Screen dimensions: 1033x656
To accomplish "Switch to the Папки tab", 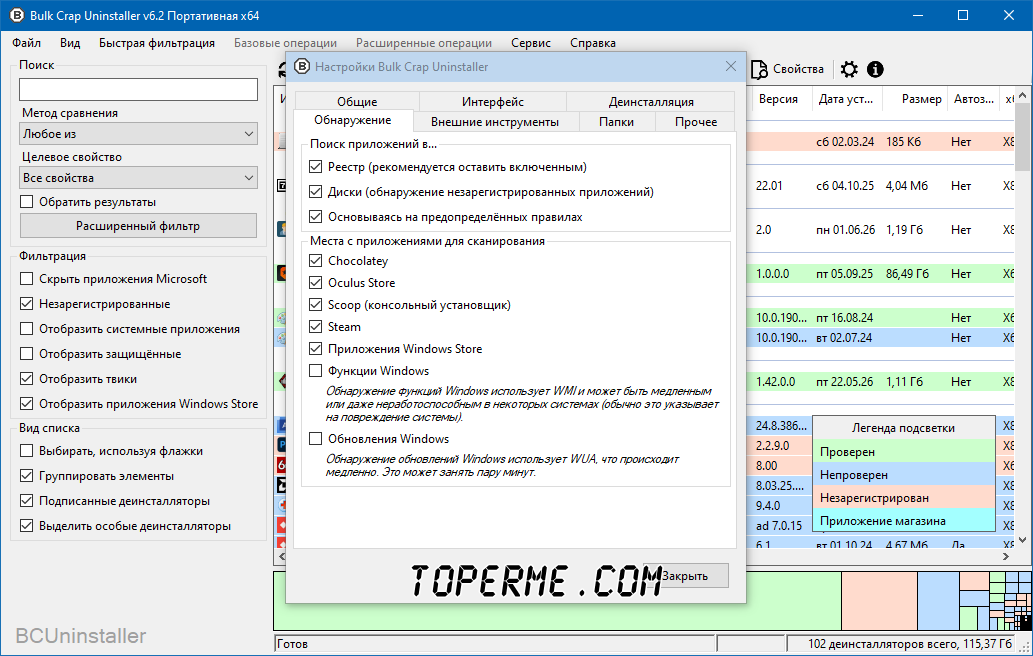I will [x=617, y=122].
